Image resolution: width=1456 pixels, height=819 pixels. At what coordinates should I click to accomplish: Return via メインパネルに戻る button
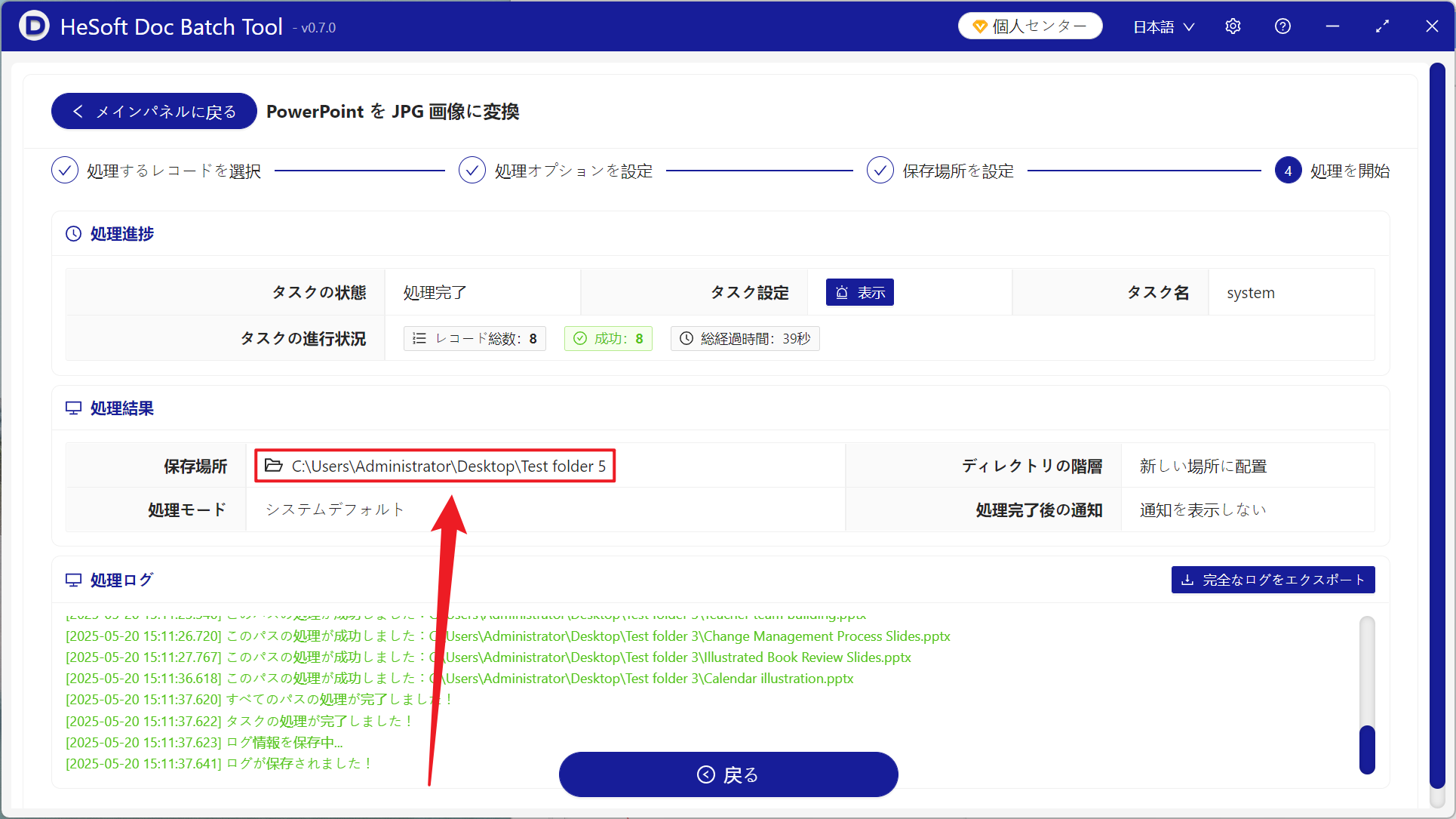(154, 111)
